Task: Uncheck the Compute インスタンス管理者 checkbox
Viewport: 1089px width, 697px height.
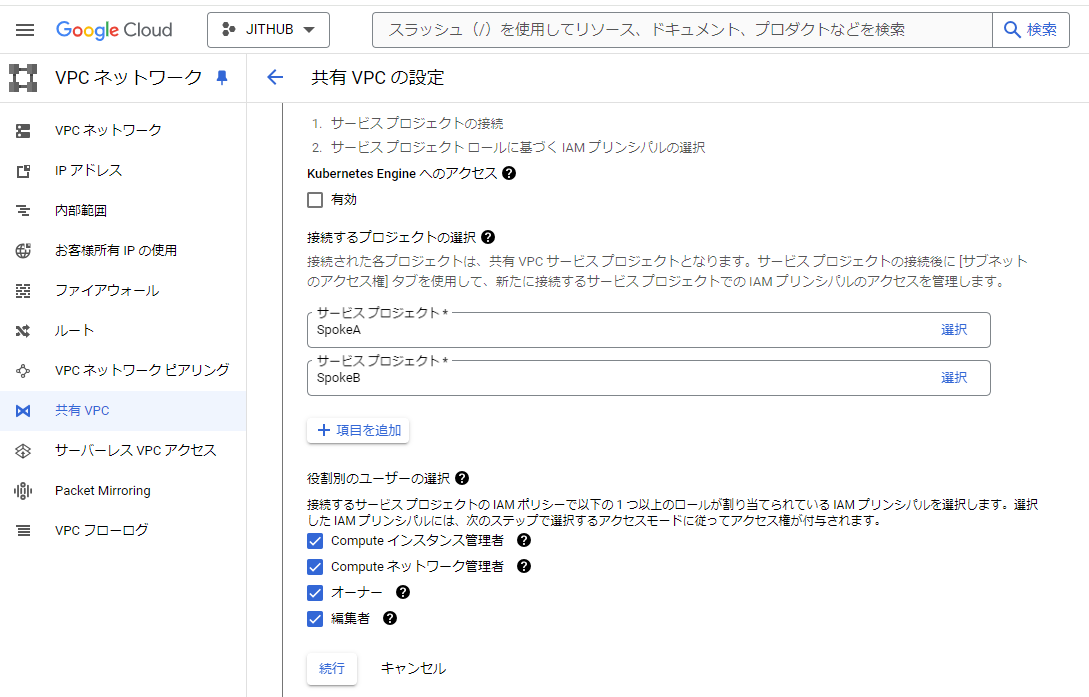Action: [x=315, y=541]
